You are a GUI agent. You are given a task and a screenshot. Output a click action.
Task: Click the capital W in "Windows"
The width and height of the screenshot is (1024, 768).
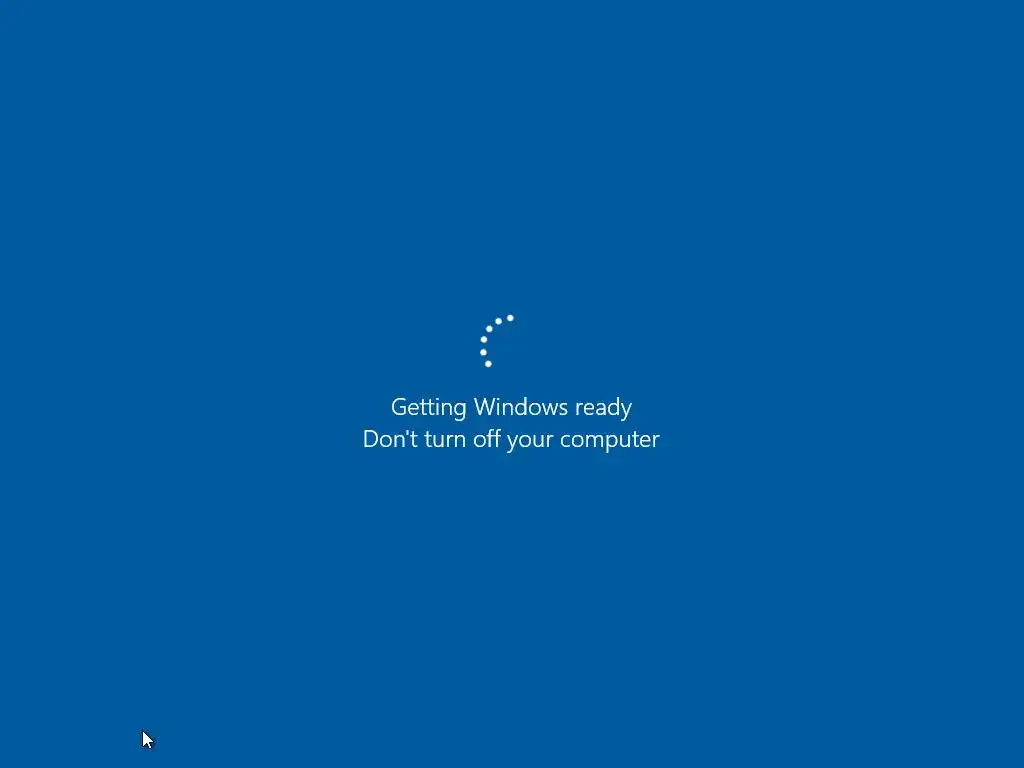(485, 407)
